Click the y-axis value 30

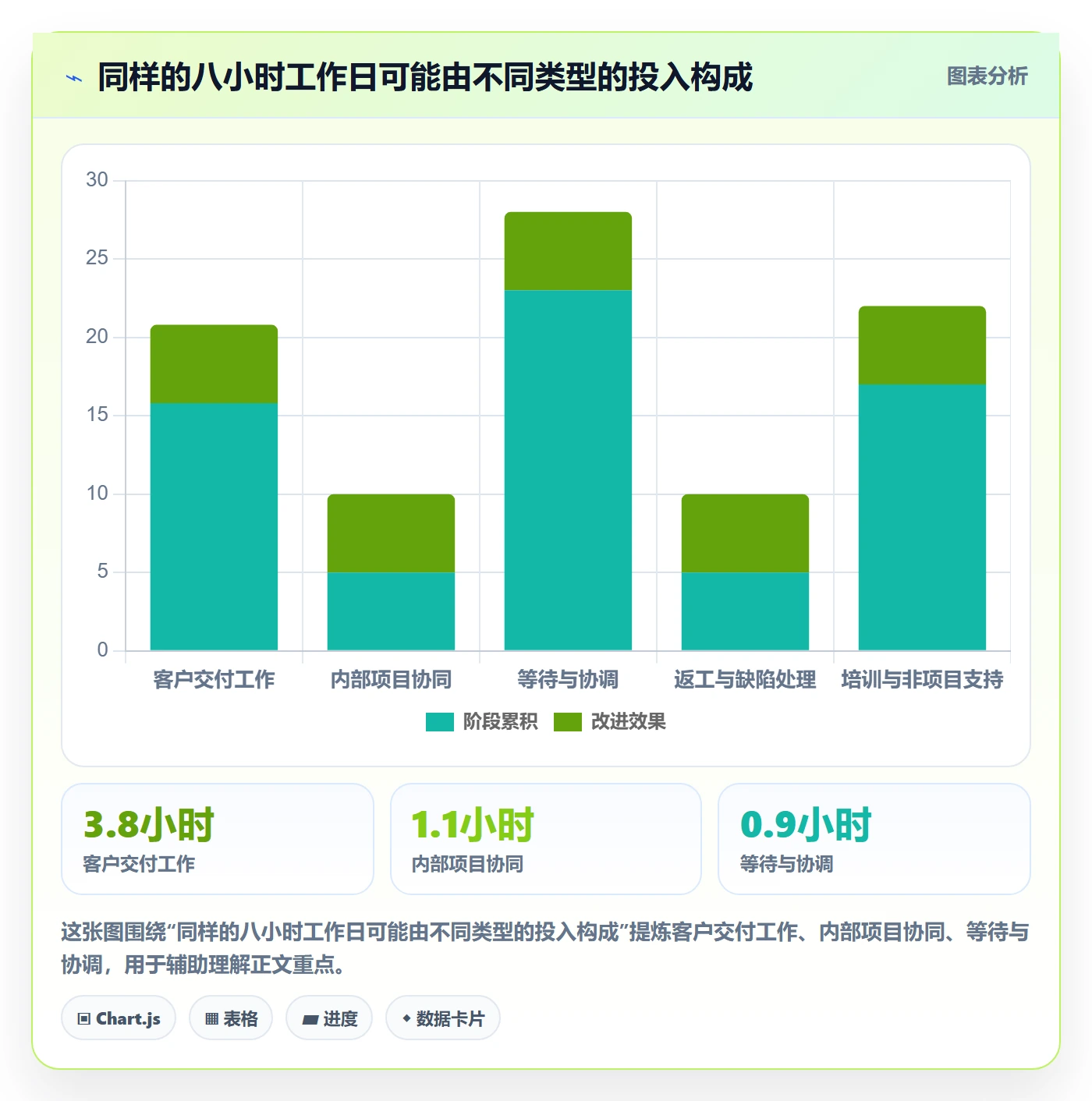coord(97,180)
